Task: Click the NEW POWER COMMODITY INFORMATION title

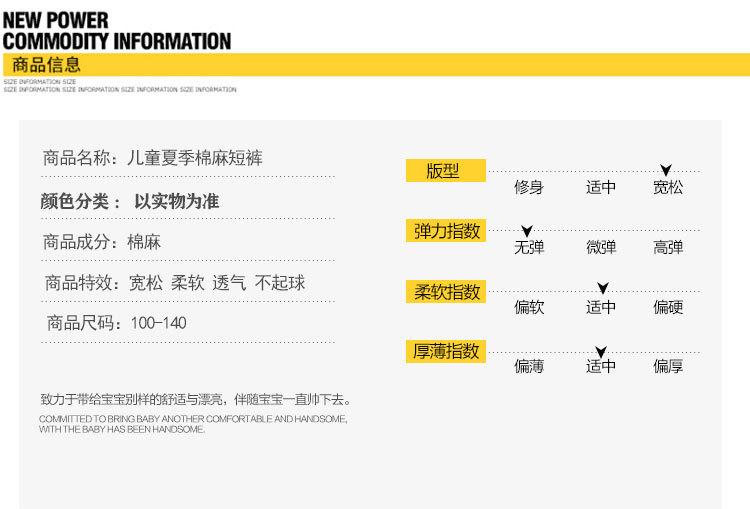Action: point(117,31)
